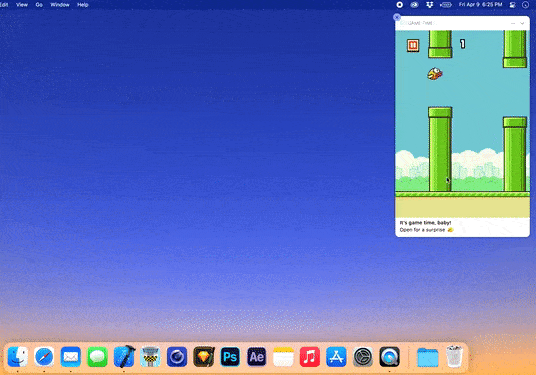Collapse the notification using the chevron arrow

pos(522,23)
